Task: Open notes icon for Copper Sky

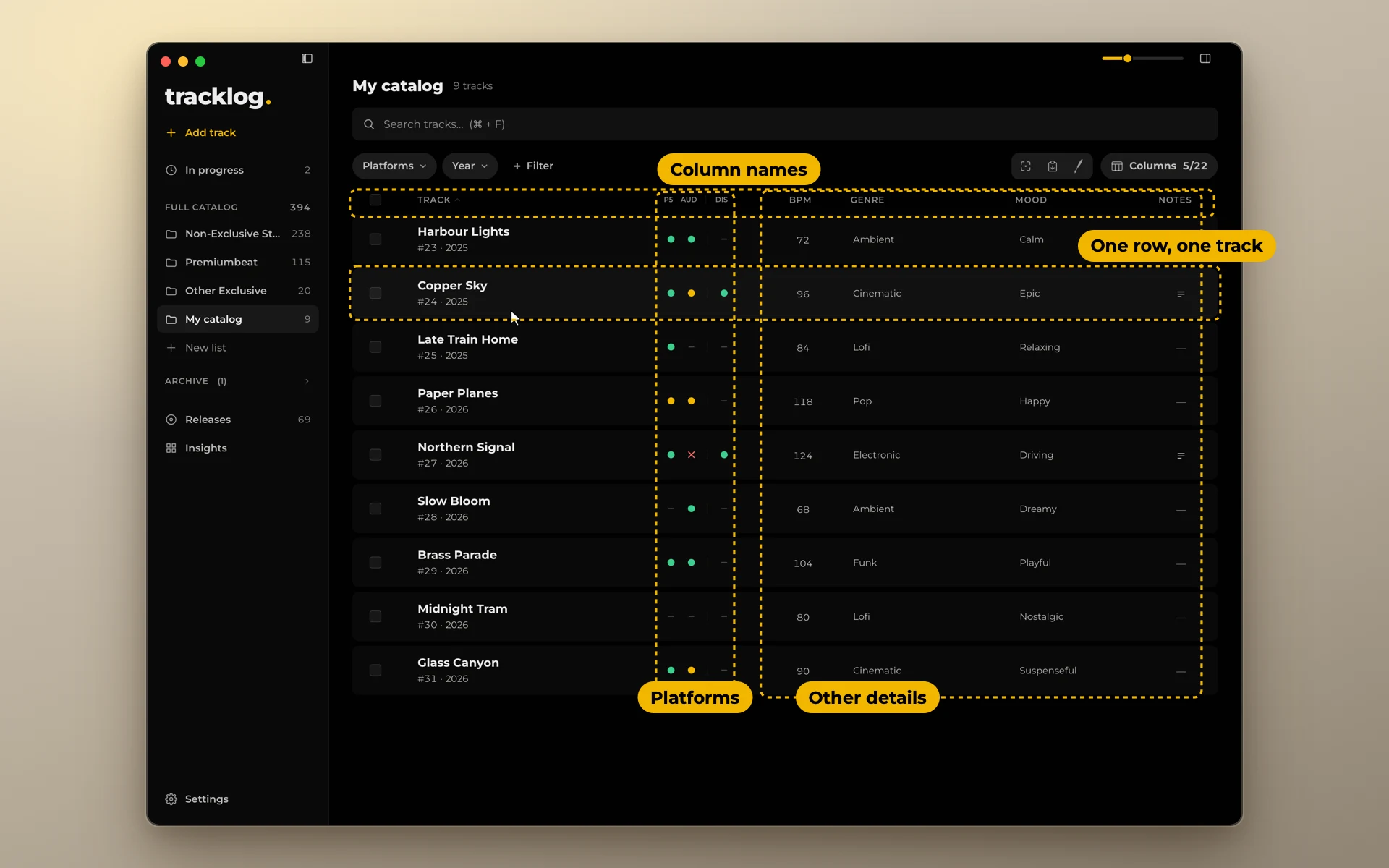Action: [x=1181, y=294]
